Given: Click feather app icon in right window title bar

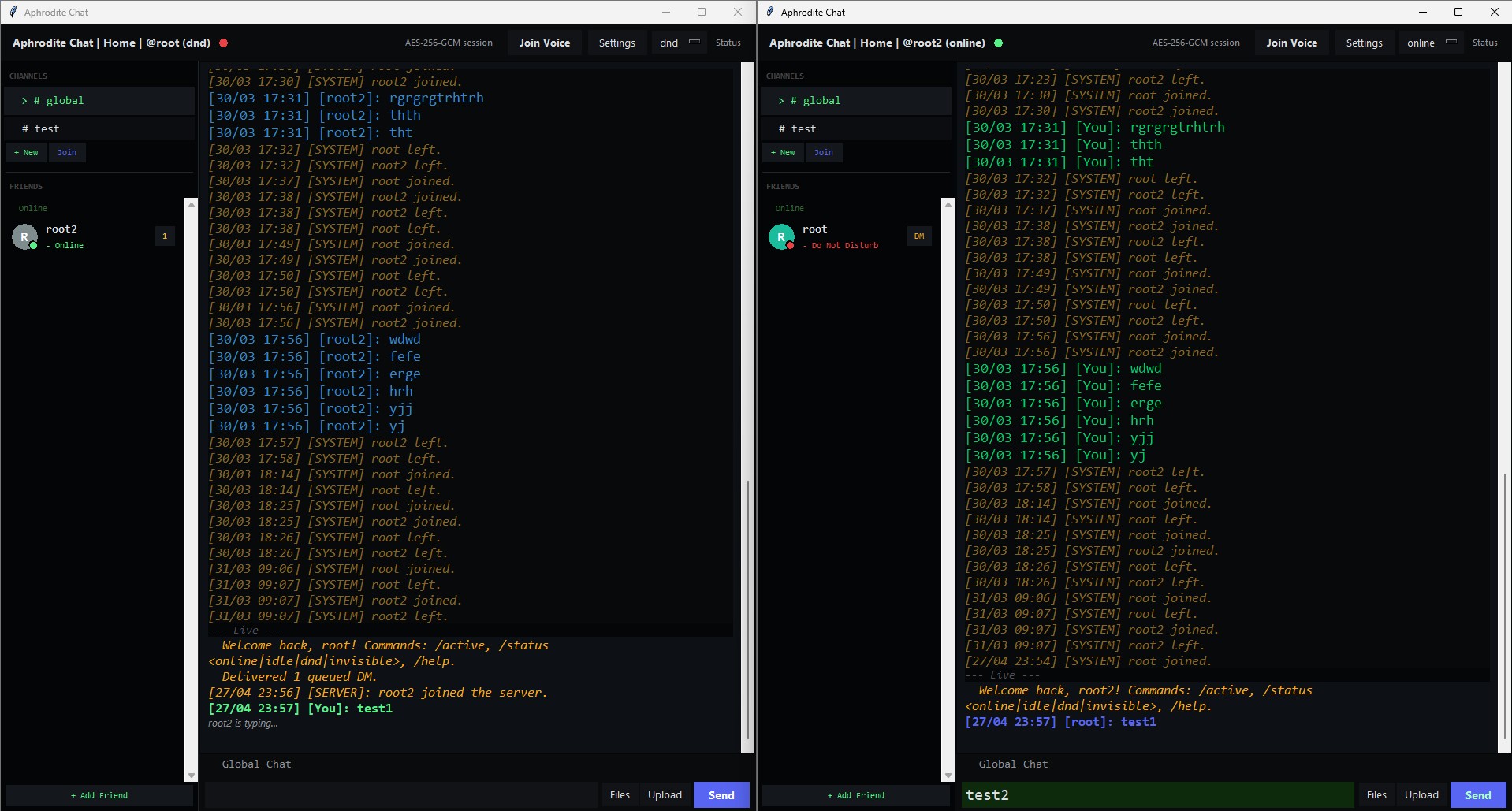Looking at the screenshot, I should click(769, 12).
